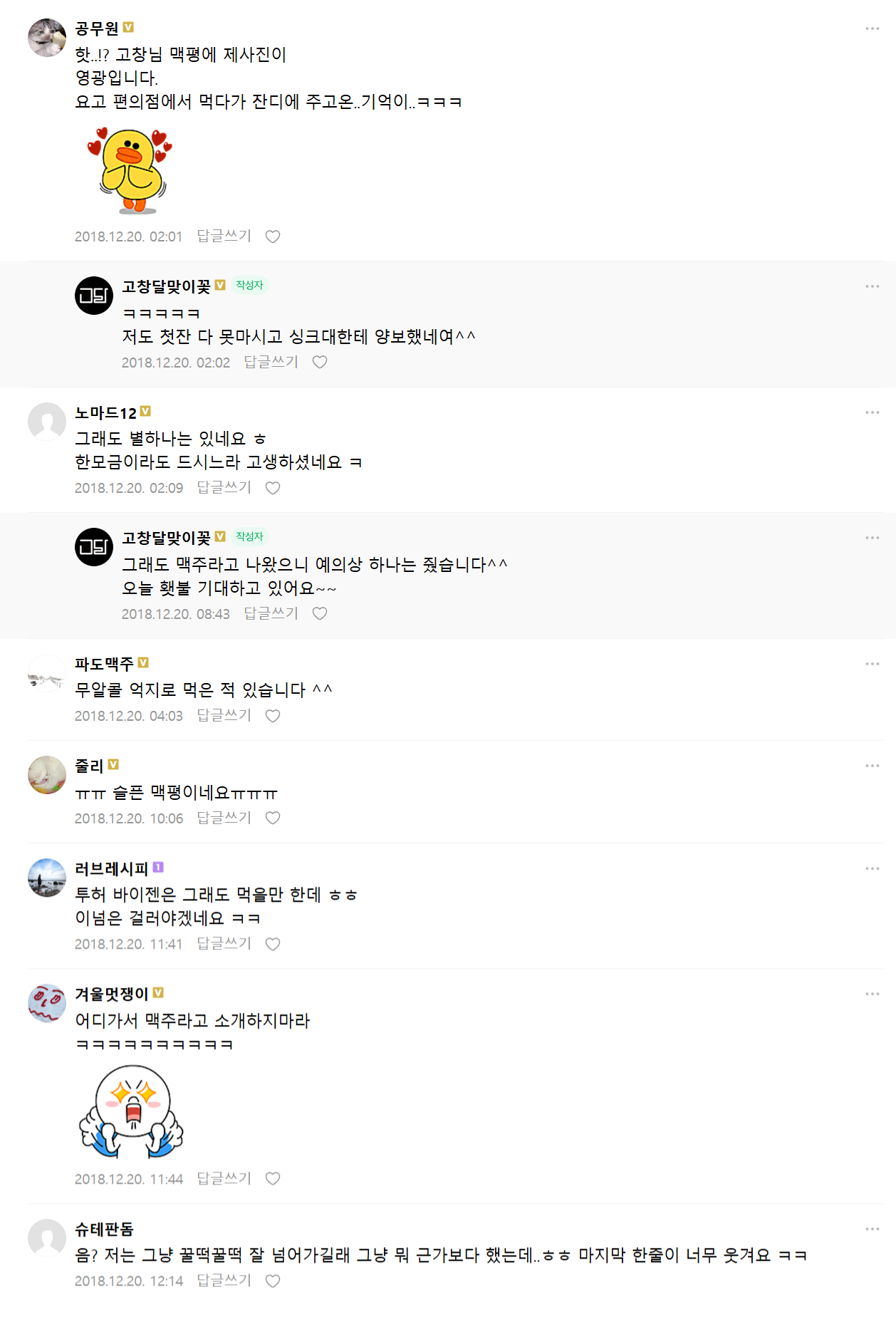Click the level badge next to 러브레시피

[x=158, y=868]
